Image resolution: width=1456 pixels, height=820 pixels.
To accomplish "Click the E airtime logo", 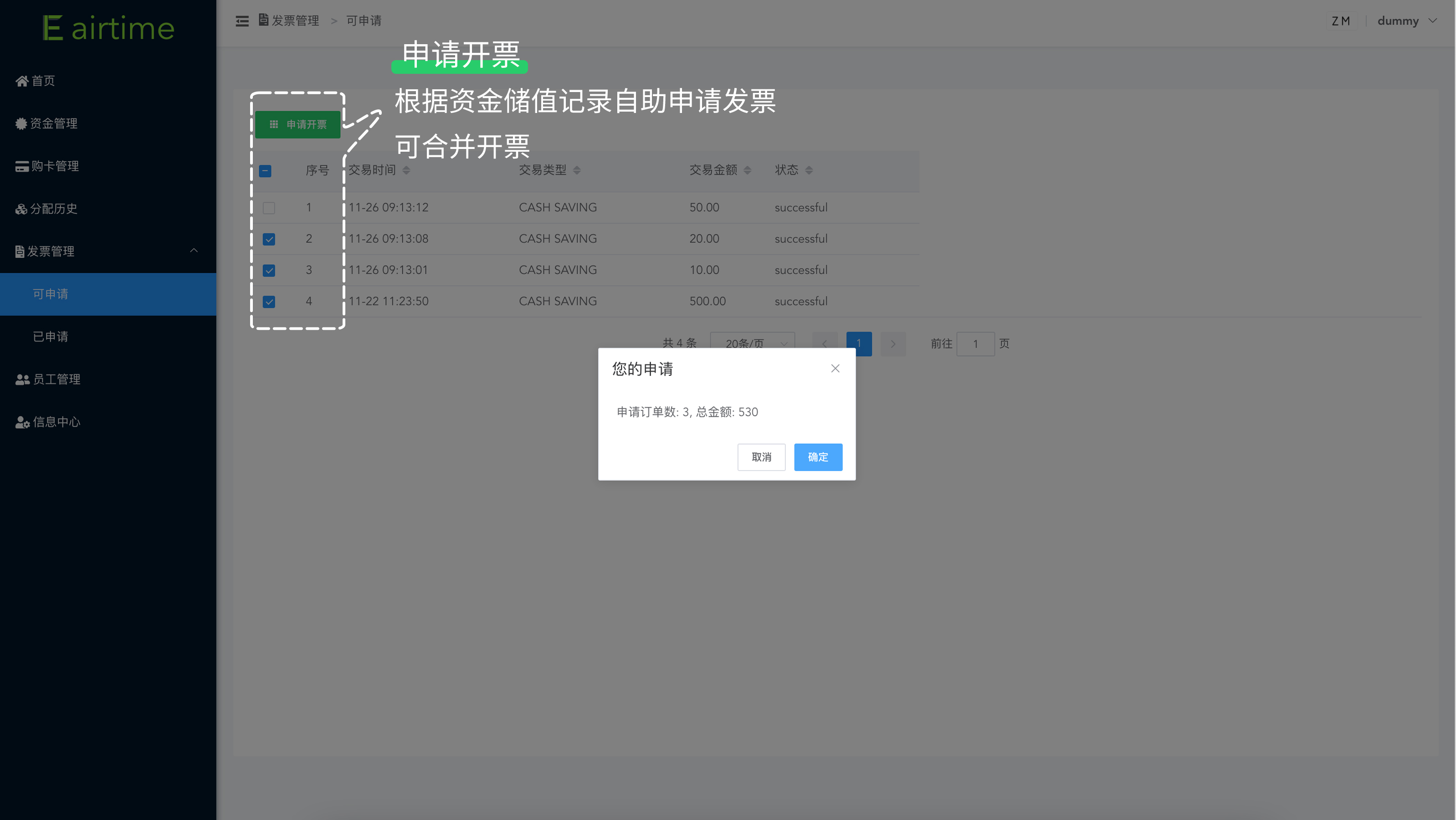I will (108, 28).
